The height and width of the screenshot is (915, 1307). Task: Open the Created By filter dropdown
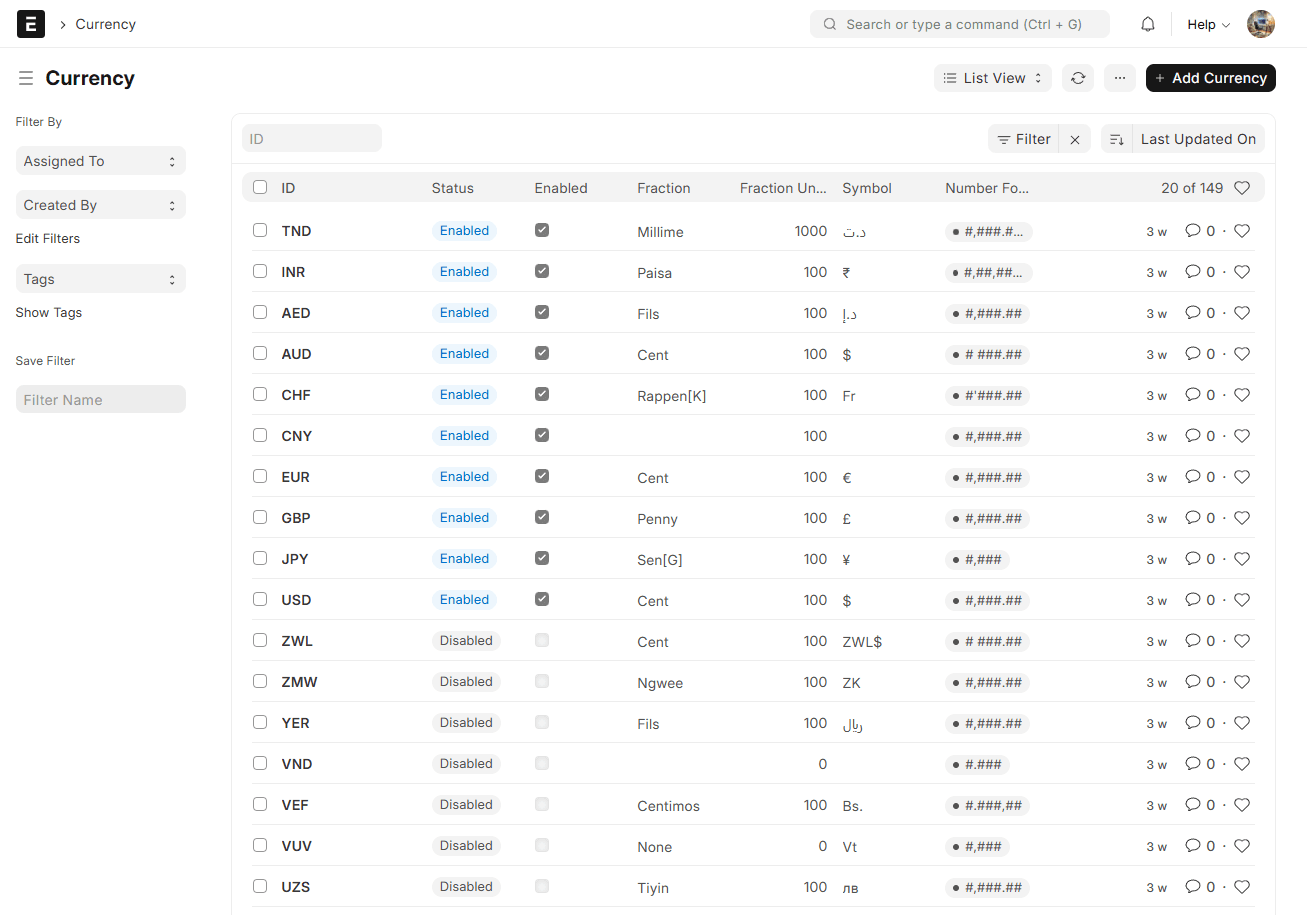(101, 205)
